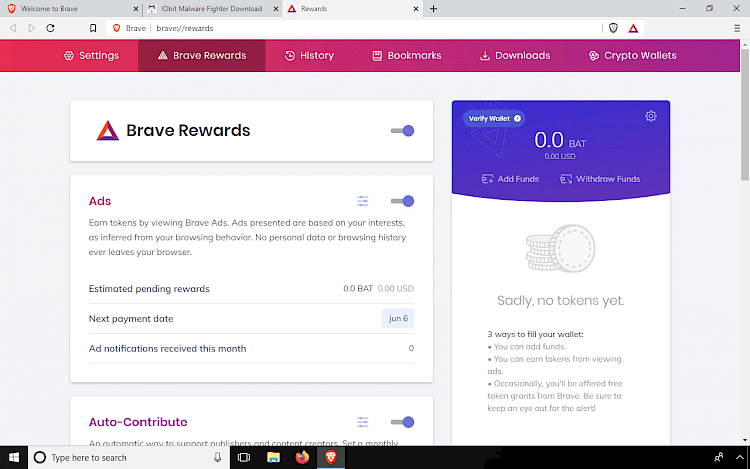
Task: Click the Verify Wallet button
Action: 494,119
